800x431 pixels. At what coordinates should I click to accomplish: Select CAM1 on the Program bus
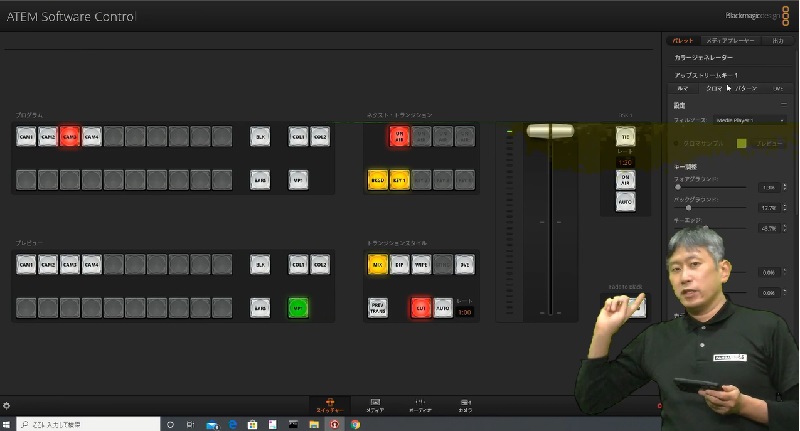[26, 137]
